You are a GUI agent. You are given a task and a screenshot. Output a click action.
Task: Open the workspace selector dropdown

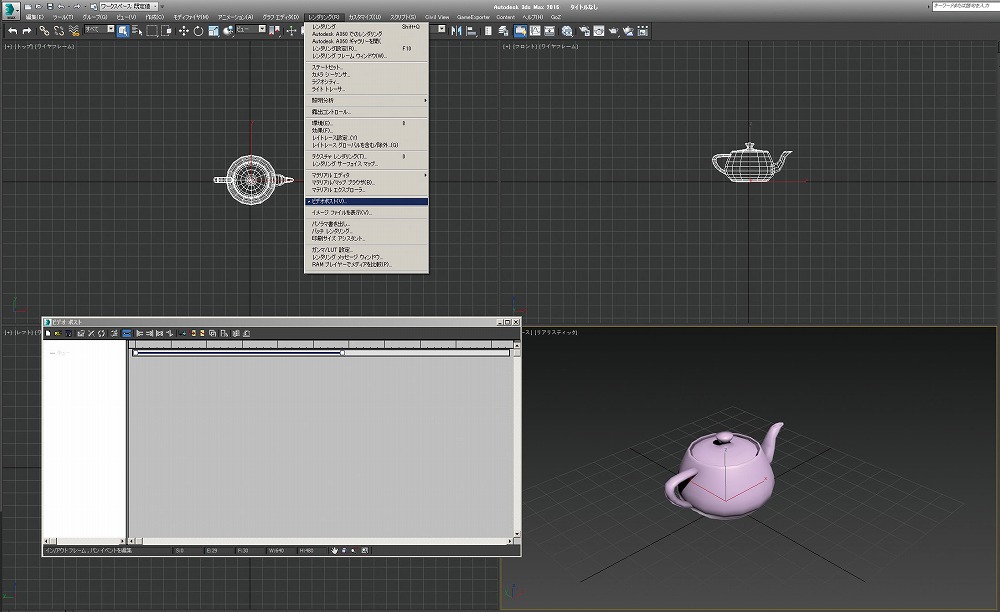[128, 6]
